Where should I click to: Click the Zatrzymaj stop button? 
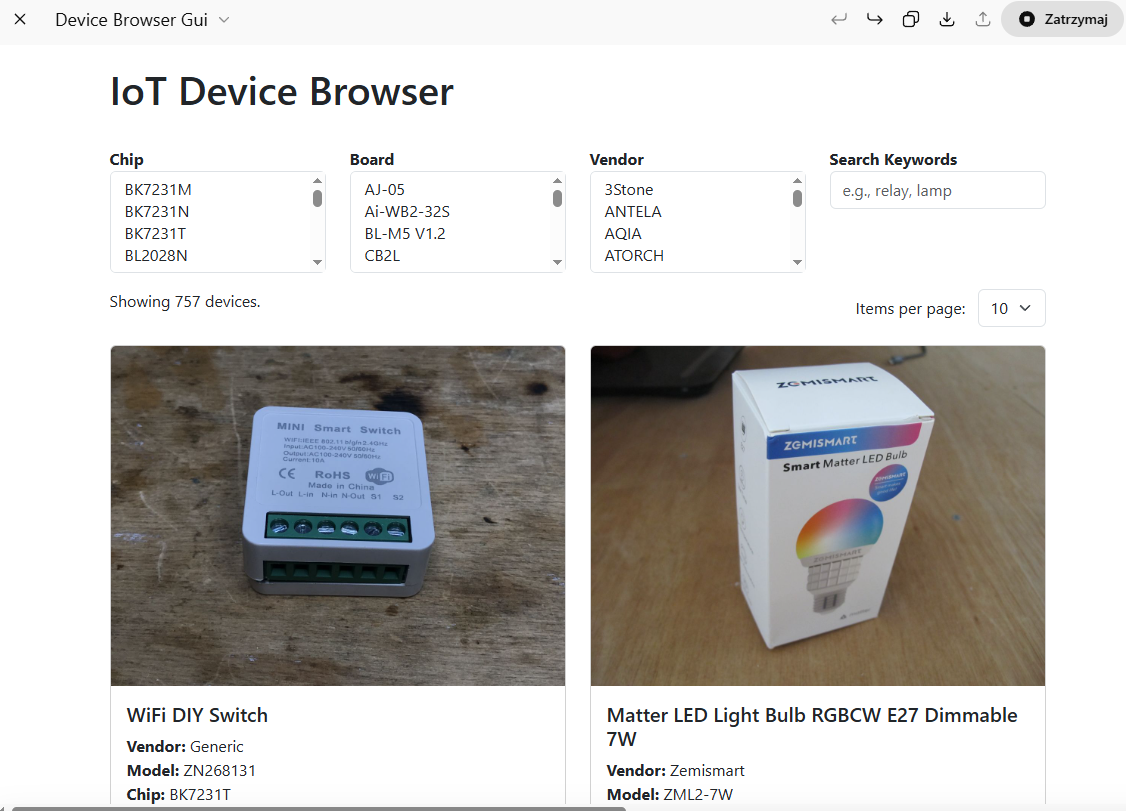click(x=1063, y=19)
